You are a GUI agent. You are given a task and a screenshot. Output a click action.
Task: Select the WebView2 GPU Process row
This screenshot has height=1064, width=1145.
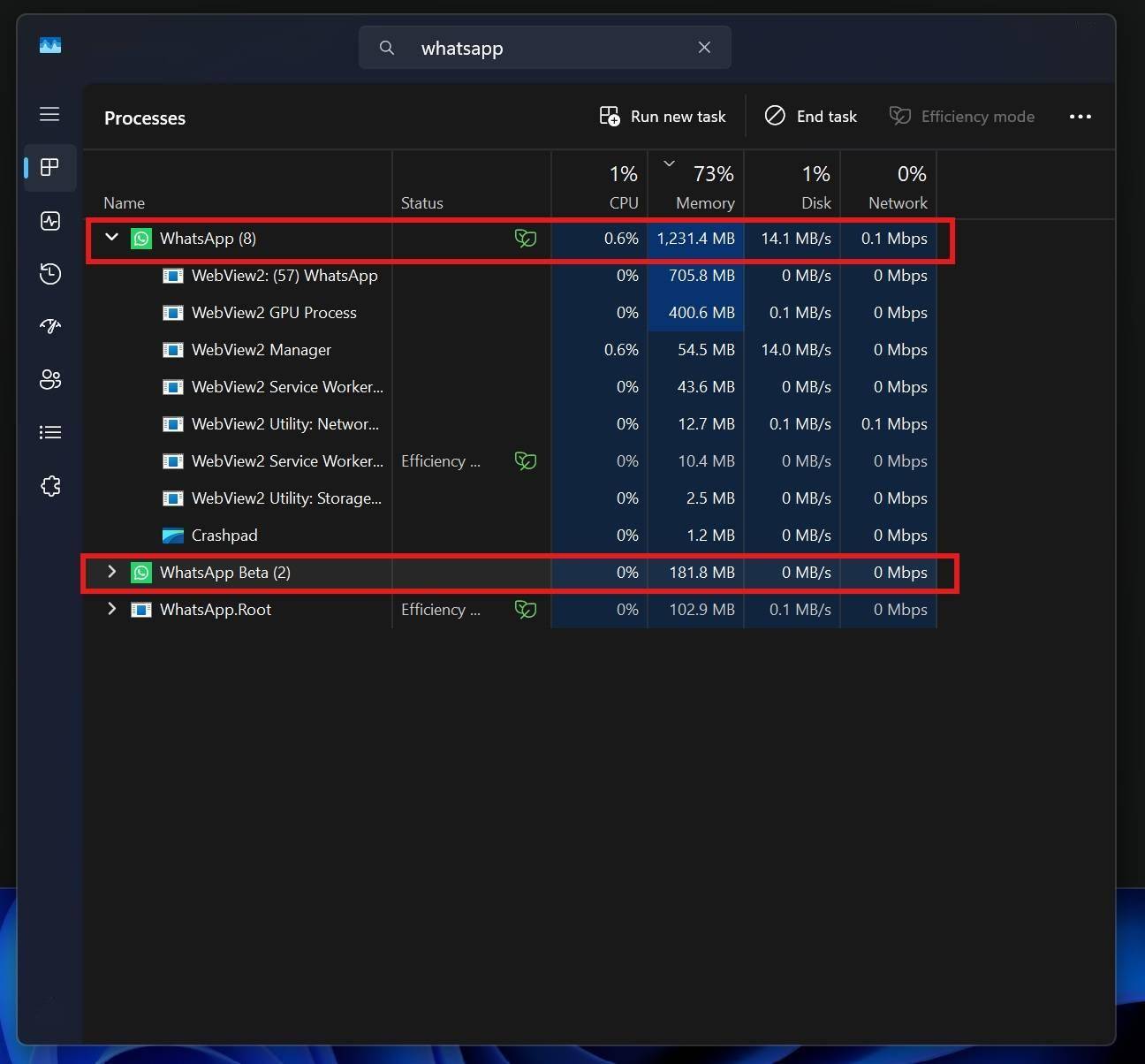tap(274, 313)
